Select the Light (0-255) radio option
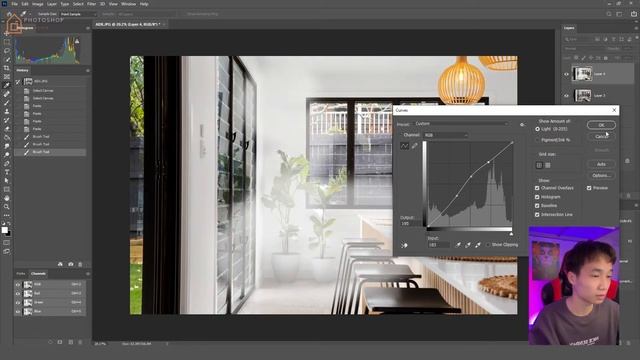Viewport: 640px width, 360px height. (538, 129)
